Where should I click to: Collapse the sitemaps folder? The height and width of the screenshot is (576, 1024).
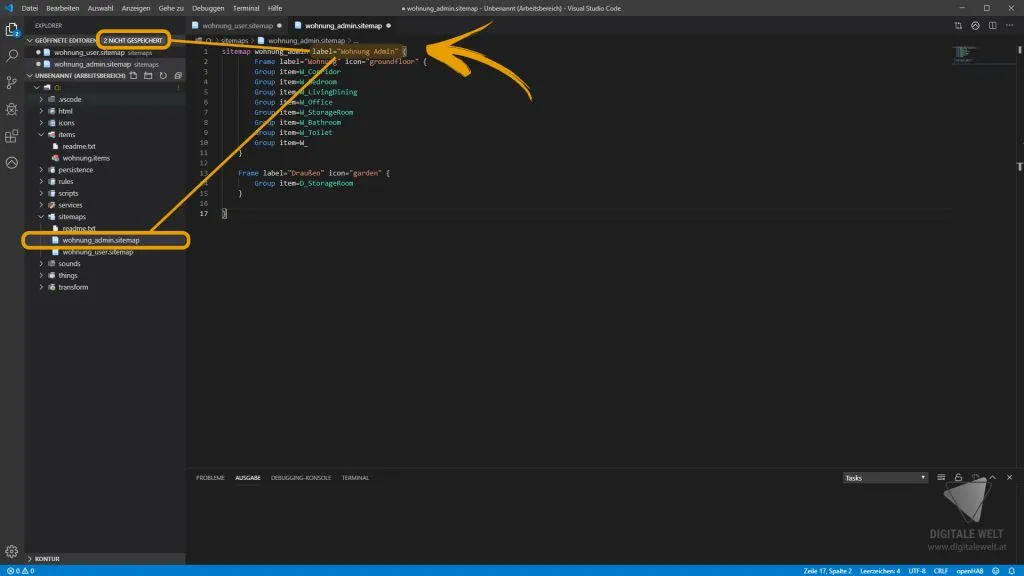(x=41, y=217)
